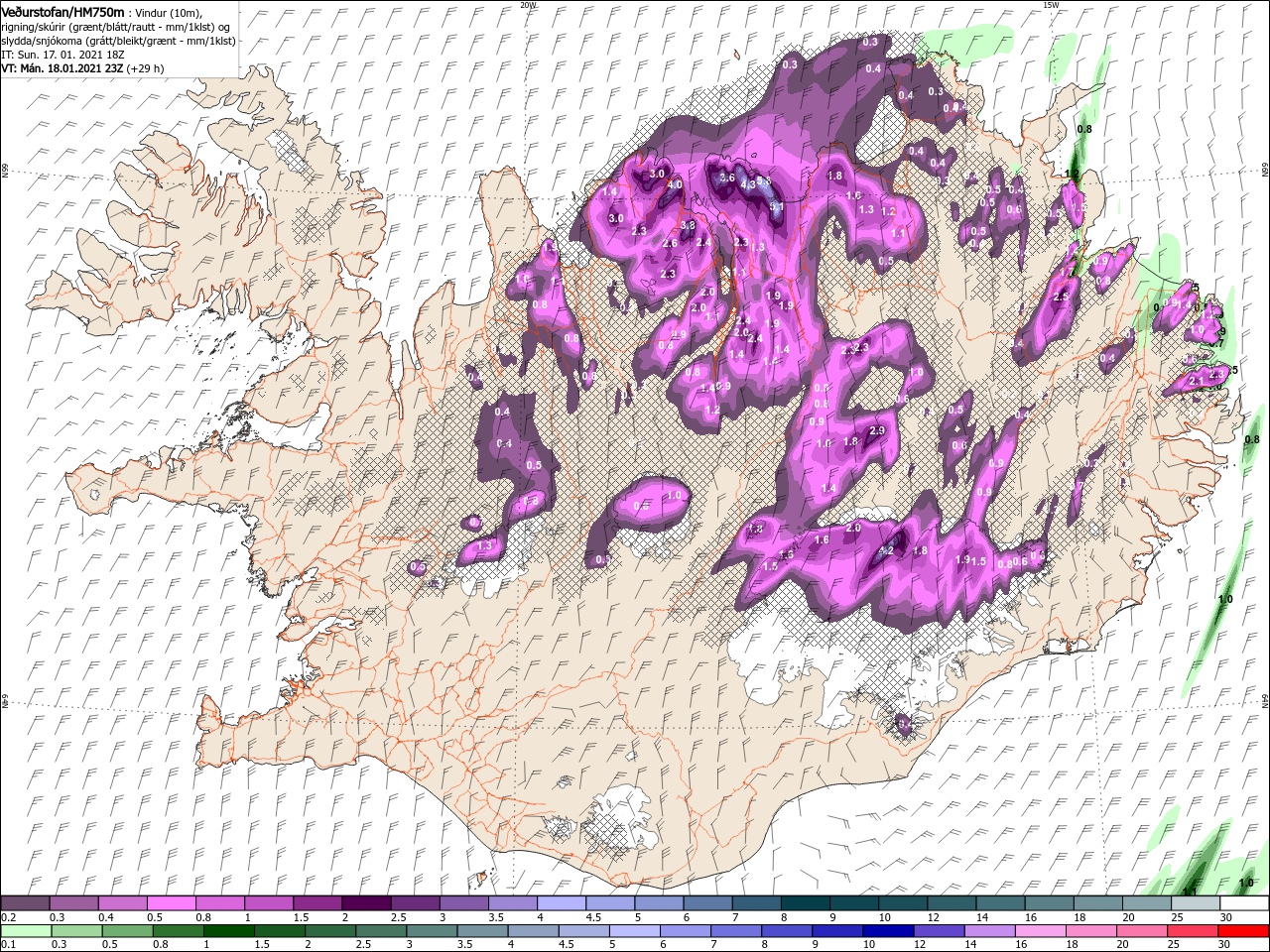
Task: Click the 15W longitude label at the top edge
Action: [1051, 5]
